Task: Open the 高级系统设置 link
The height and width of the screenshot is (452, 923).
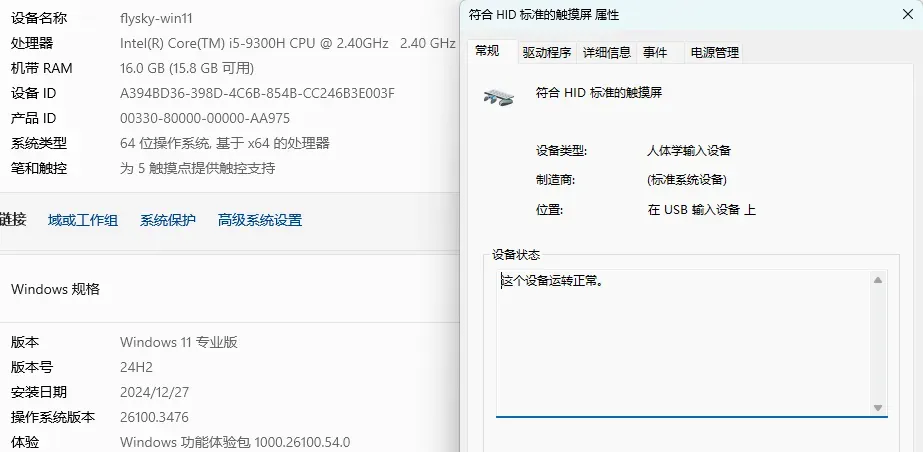Action: [260, 220]
